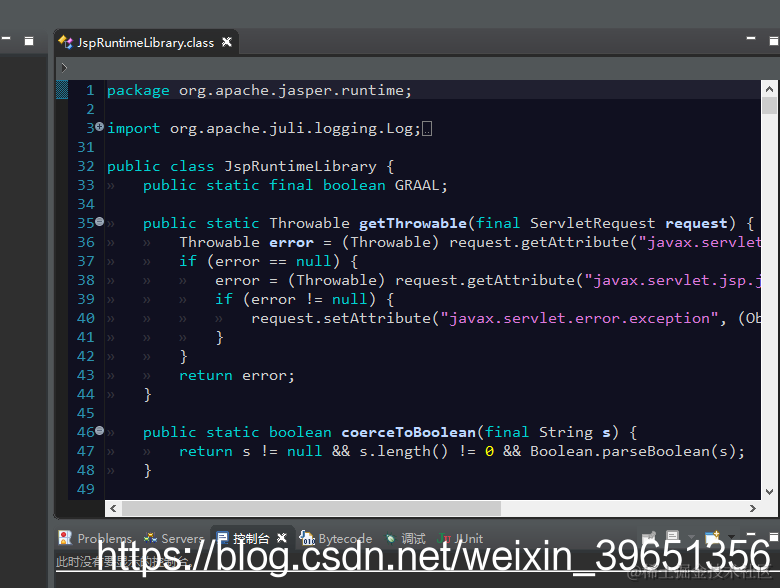The image size is (780, 588).
Task: Close the JspRuntimeLibrary.class editor tab
Action: click(227, 42)
